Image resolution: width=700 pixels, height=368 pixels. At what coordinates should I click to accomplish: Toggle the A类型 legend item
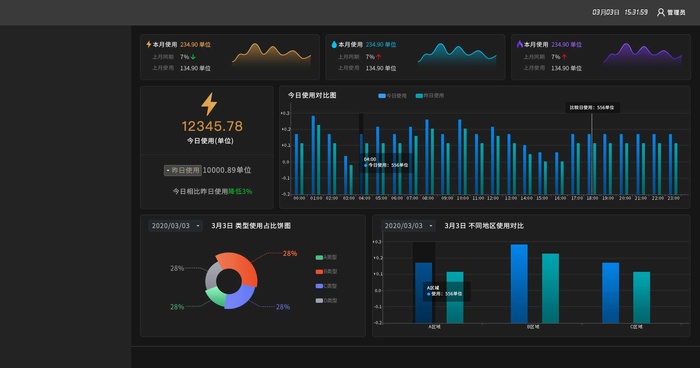point(326,257)
